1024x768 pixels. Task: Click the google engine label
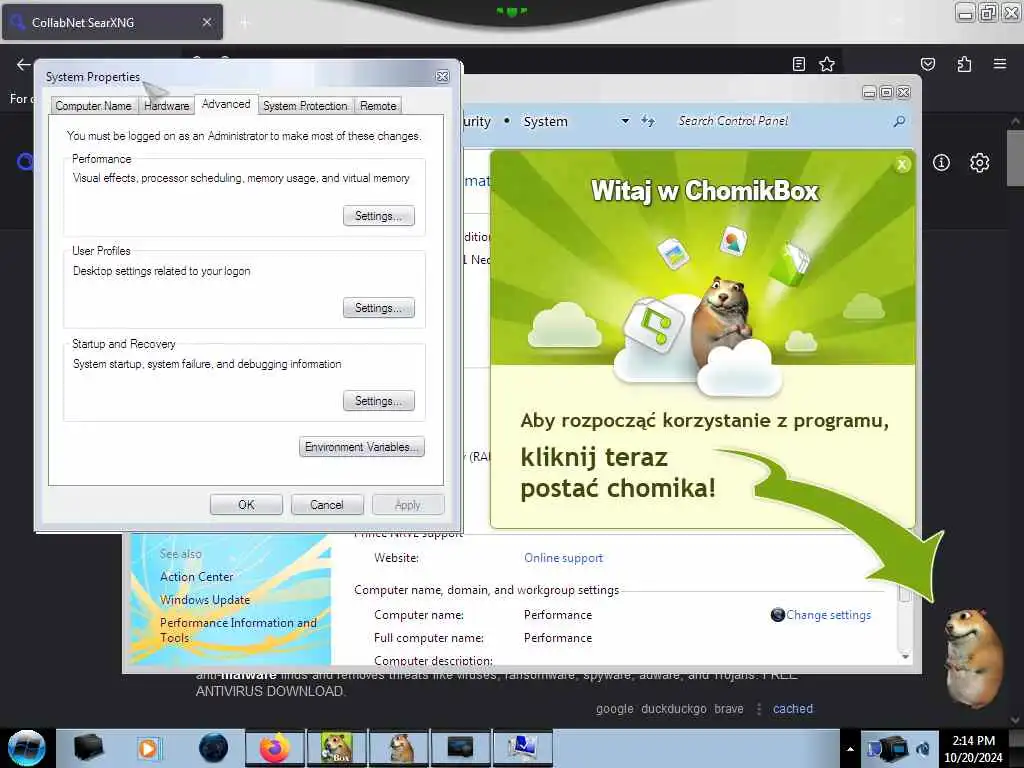tap(615, 709)
